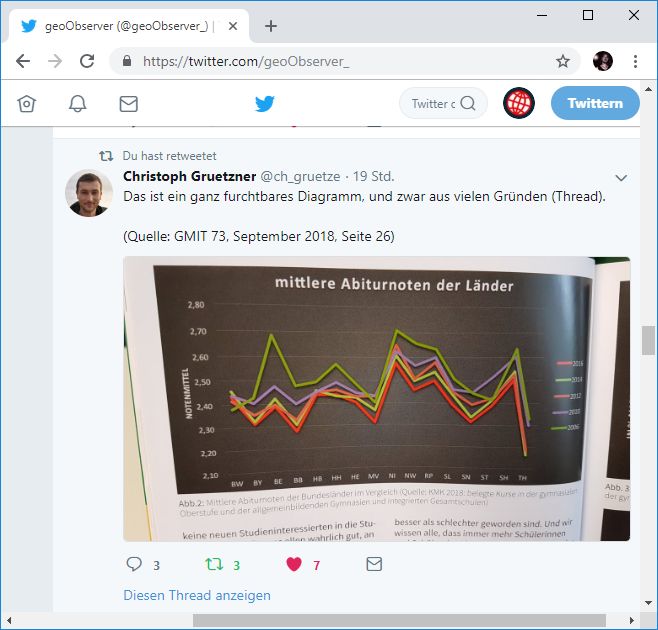
Task: Select the geoObserver browser tab
Action: (x=126, y=26)
